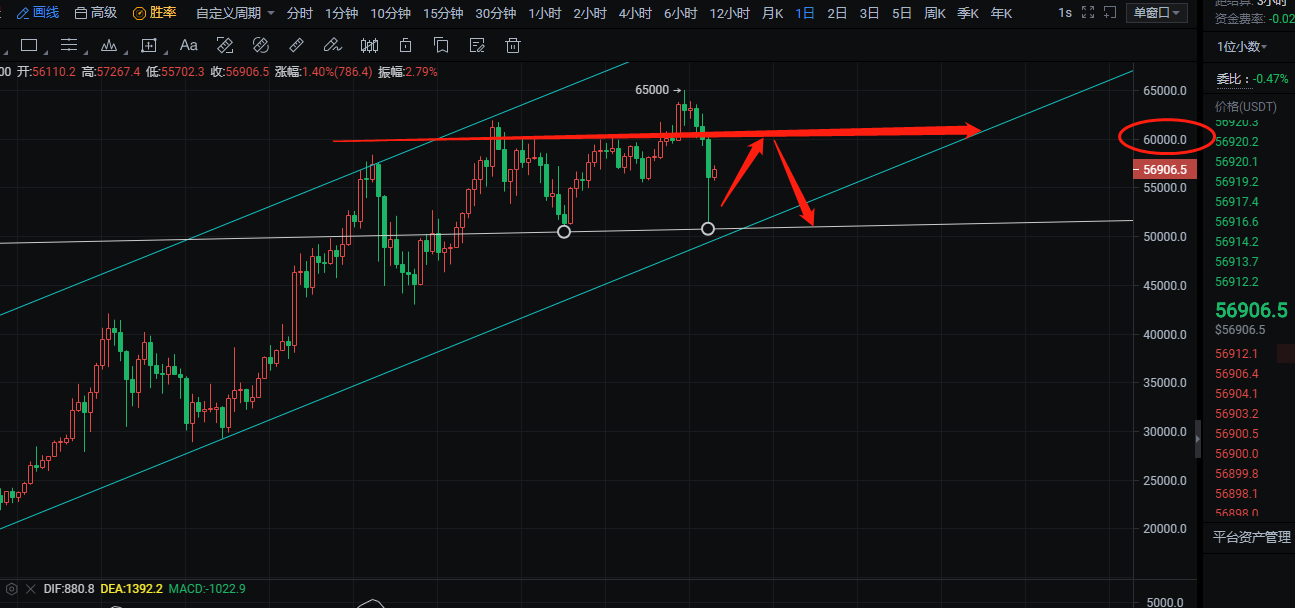This screenshot has width=1295, height=608.
Task: Switch to 周K weekly timeframe
Action: [935, 13]
